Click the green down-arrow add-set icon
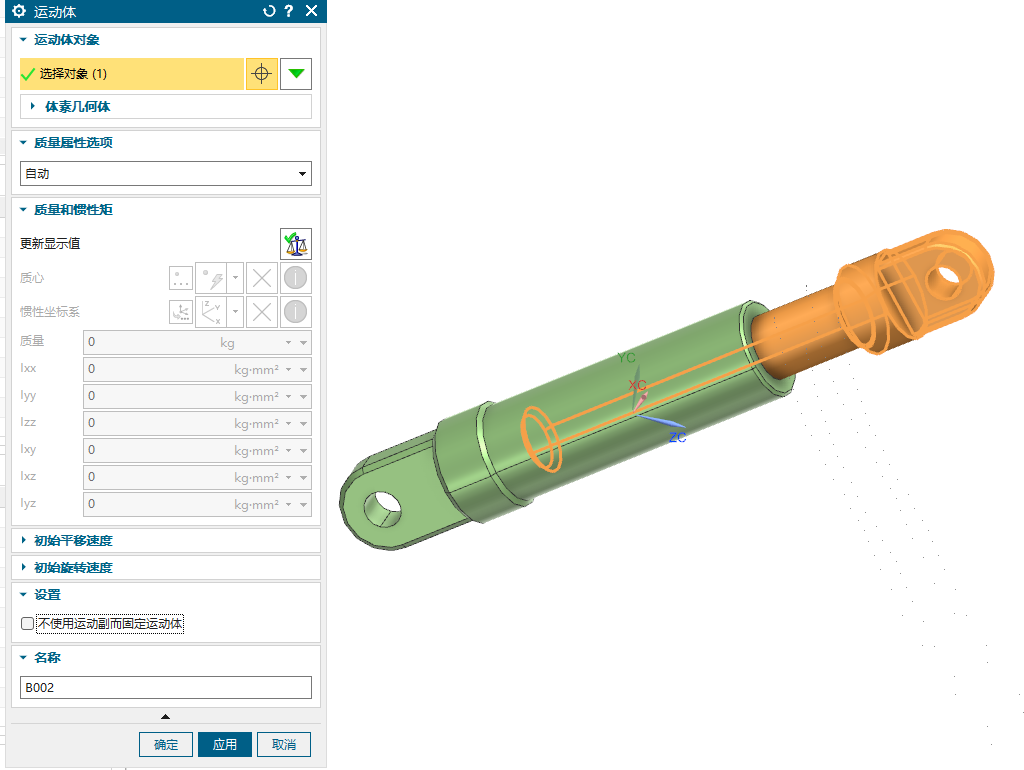Screen dimensions: 1024x770 [x=296, y=74]
